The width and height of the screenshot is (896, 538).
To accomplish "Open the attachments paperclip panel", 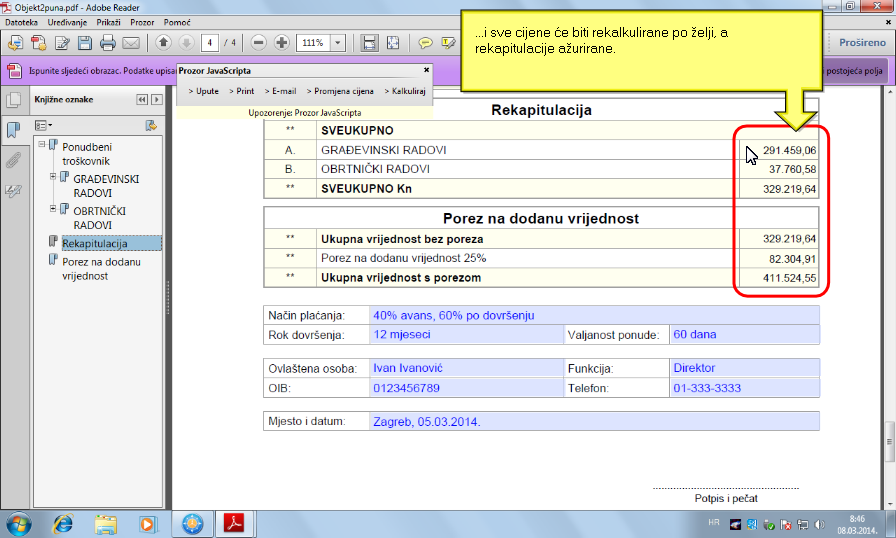I will [x=14, y=160].
